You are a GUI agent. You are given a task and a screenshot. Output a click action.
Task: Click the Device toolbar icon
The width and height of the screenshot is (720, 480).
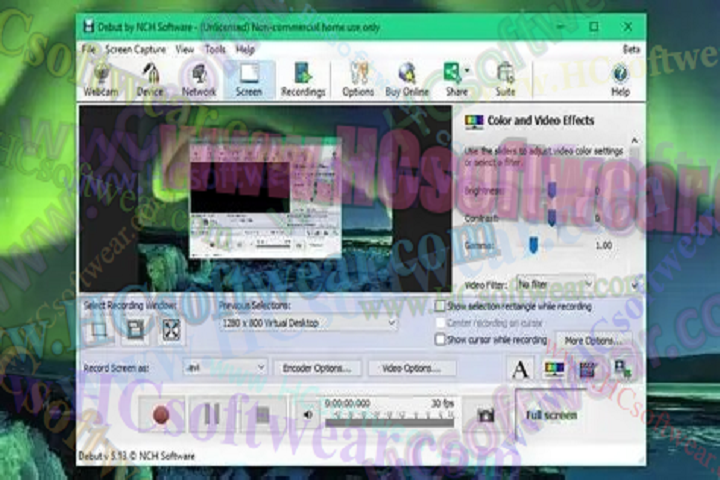150,79
